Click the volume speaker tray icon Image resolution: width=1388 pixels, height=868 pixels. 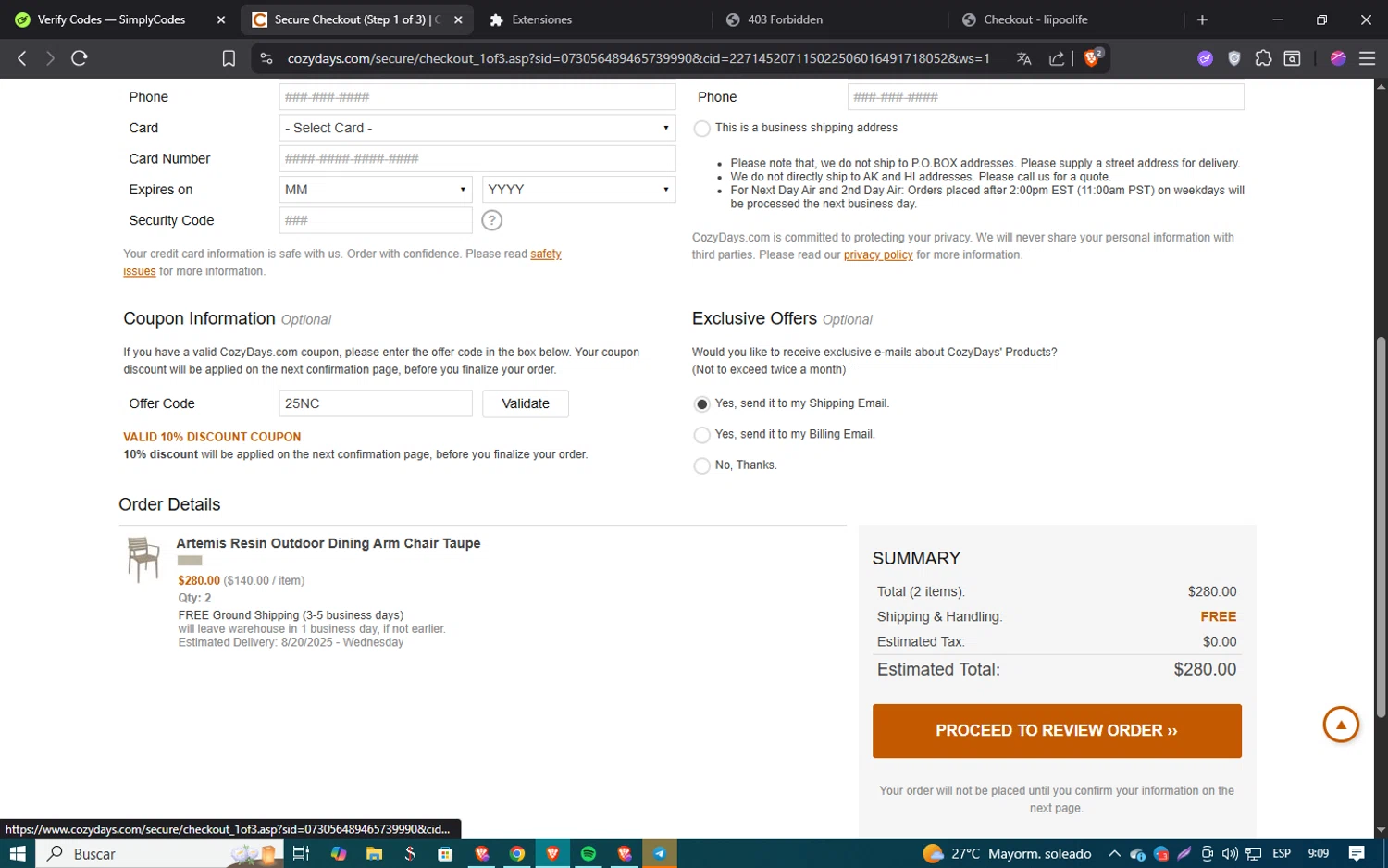coord(1230,853)
